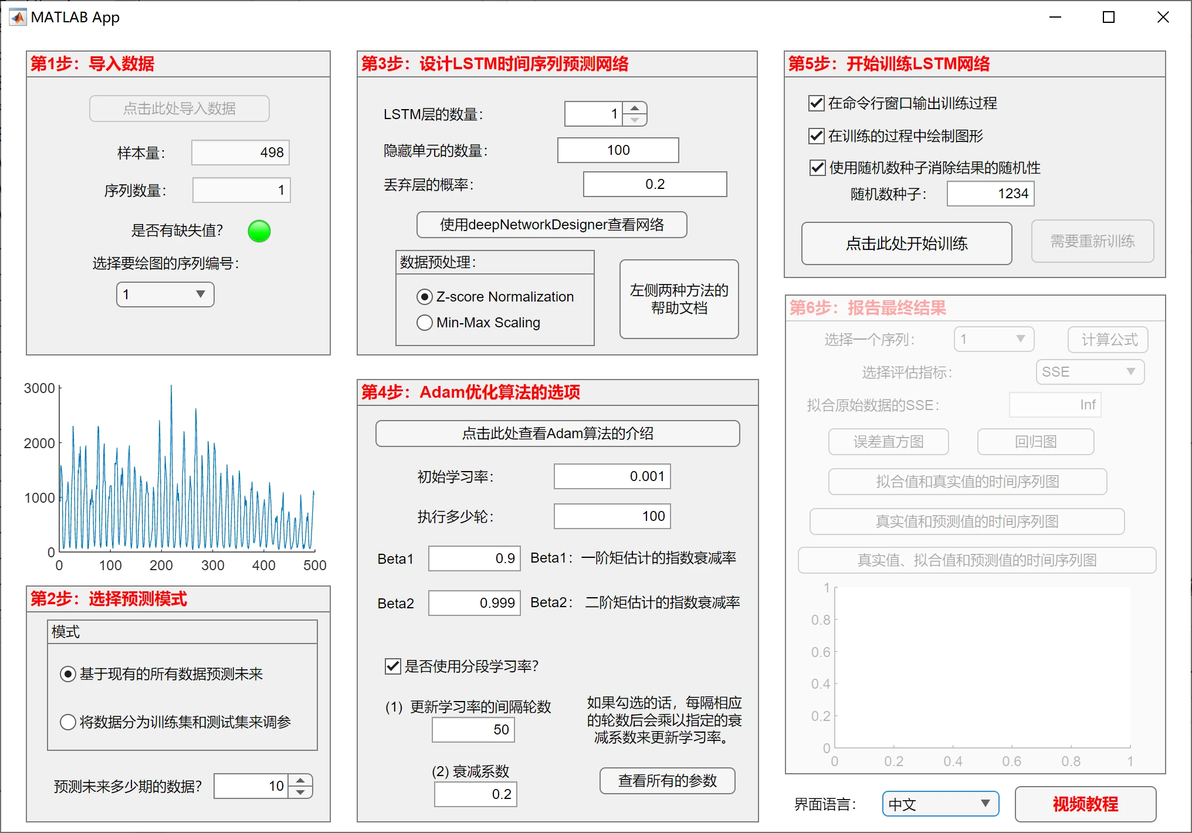1192x833 pixels.
Task: Click the 更新学习率的间隔轮数 field showing 50
Action: pos(474,730)
